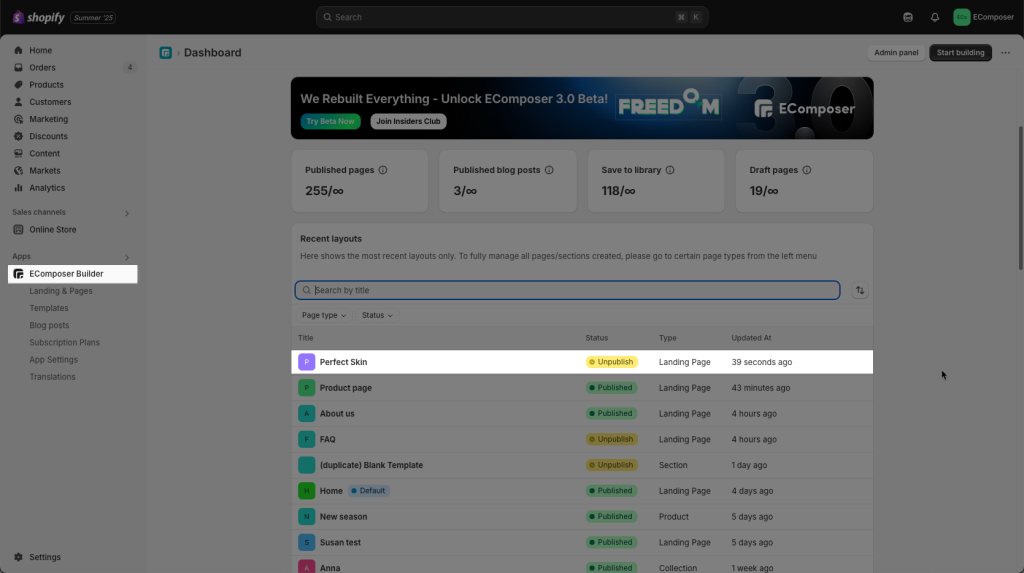The height and width of the screenshot is (573, 1024).
Task: Click the Home icon in sidebar
Action: [18, 50]
